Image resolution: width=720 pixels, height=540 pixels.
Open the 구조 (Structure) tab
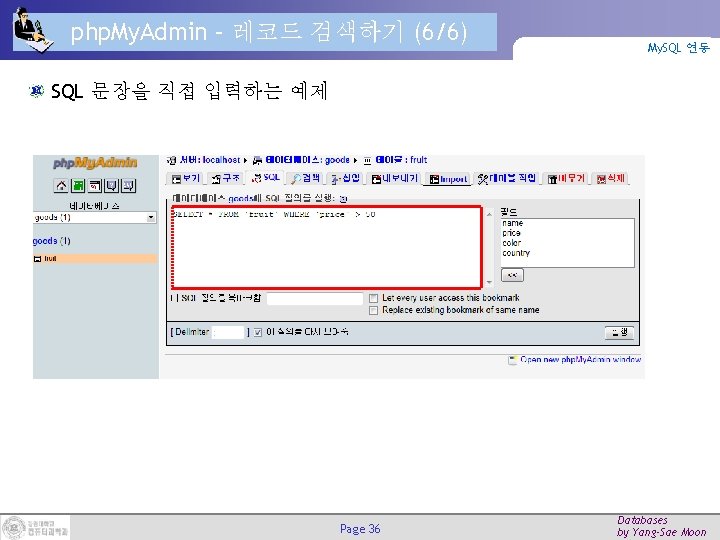click(226, 179)
